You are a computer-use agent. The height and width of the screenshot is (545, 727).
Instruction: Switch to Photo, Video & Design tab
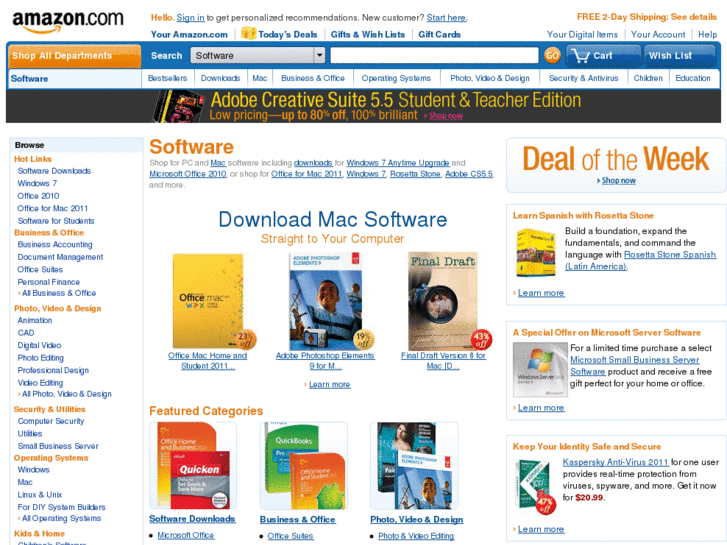tap(490, 78)
